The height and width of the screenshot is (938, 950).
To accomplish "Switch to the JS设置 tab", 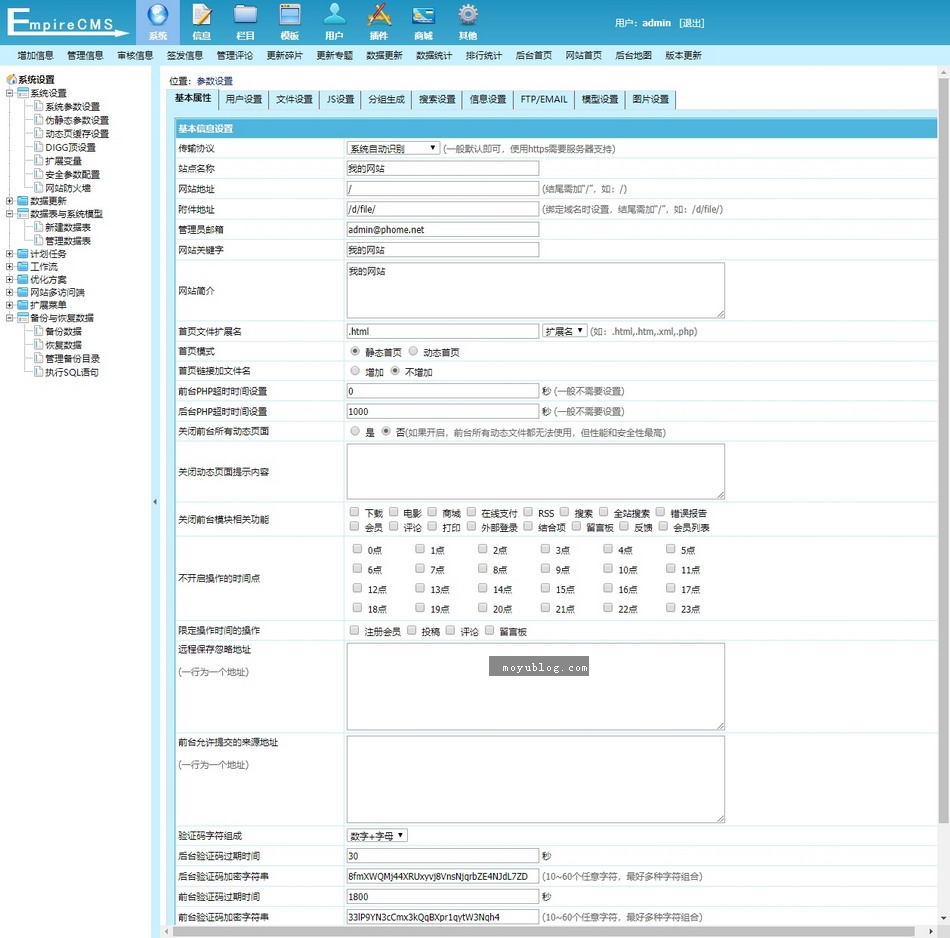I will coord(340,99).
